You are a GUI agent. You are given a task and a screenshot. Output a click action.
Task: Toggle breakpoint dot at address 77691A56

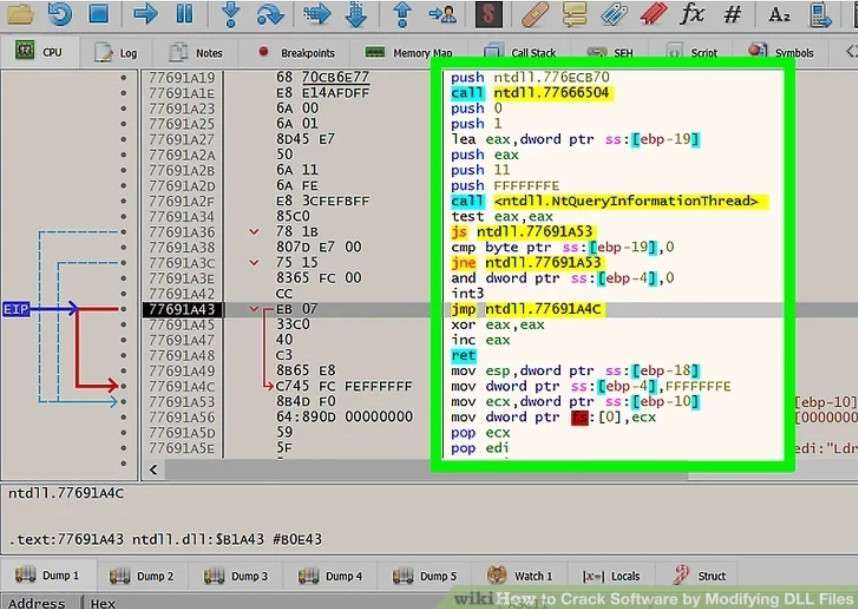point(124,417)
